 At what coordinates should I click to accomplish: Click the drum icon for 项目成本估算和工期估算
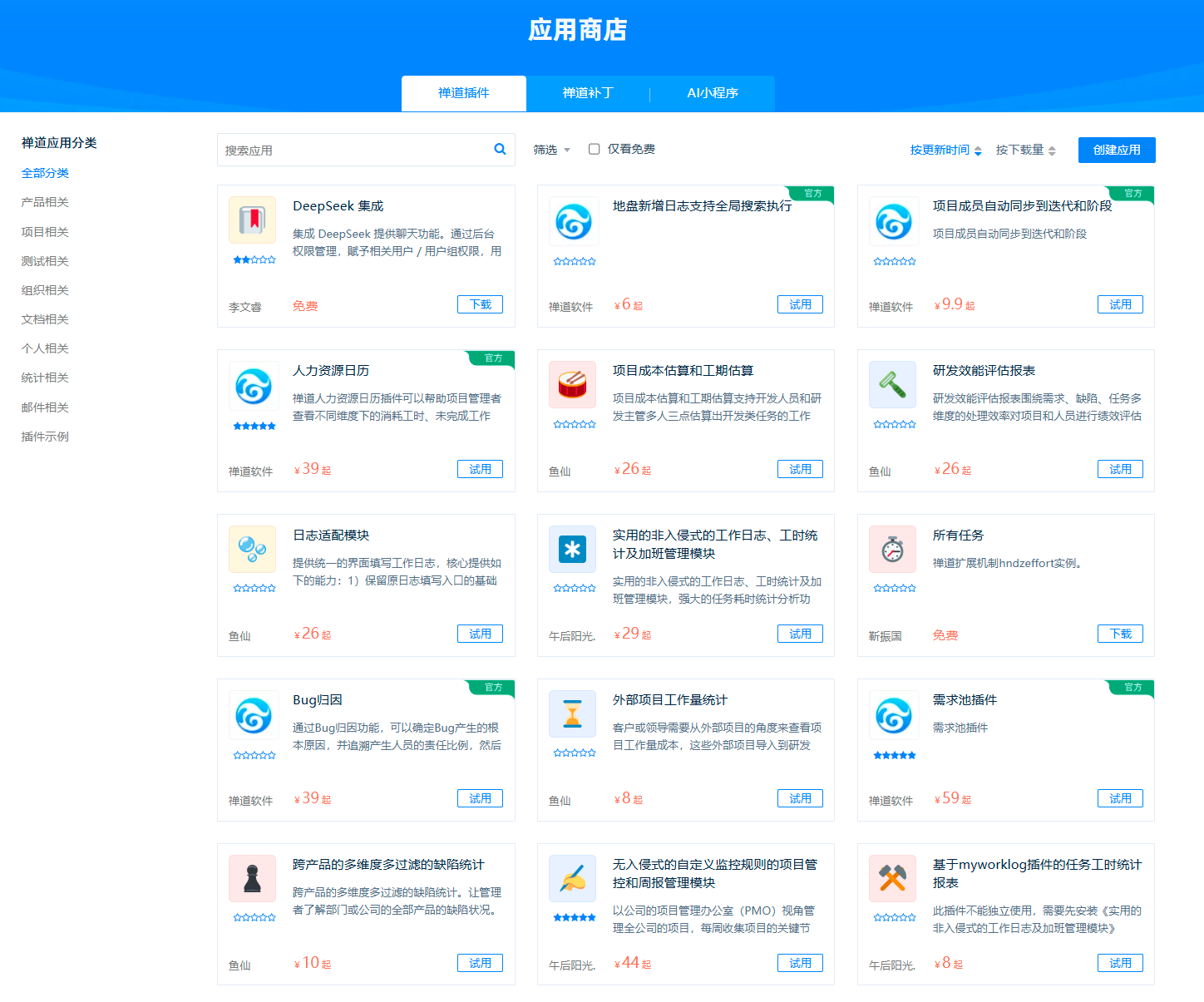[572, 384]
